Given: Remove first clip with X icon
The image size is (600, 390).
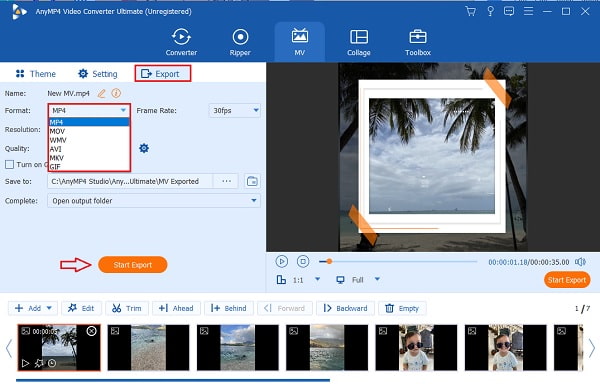Looking at the screenshot, I should 91,331.
